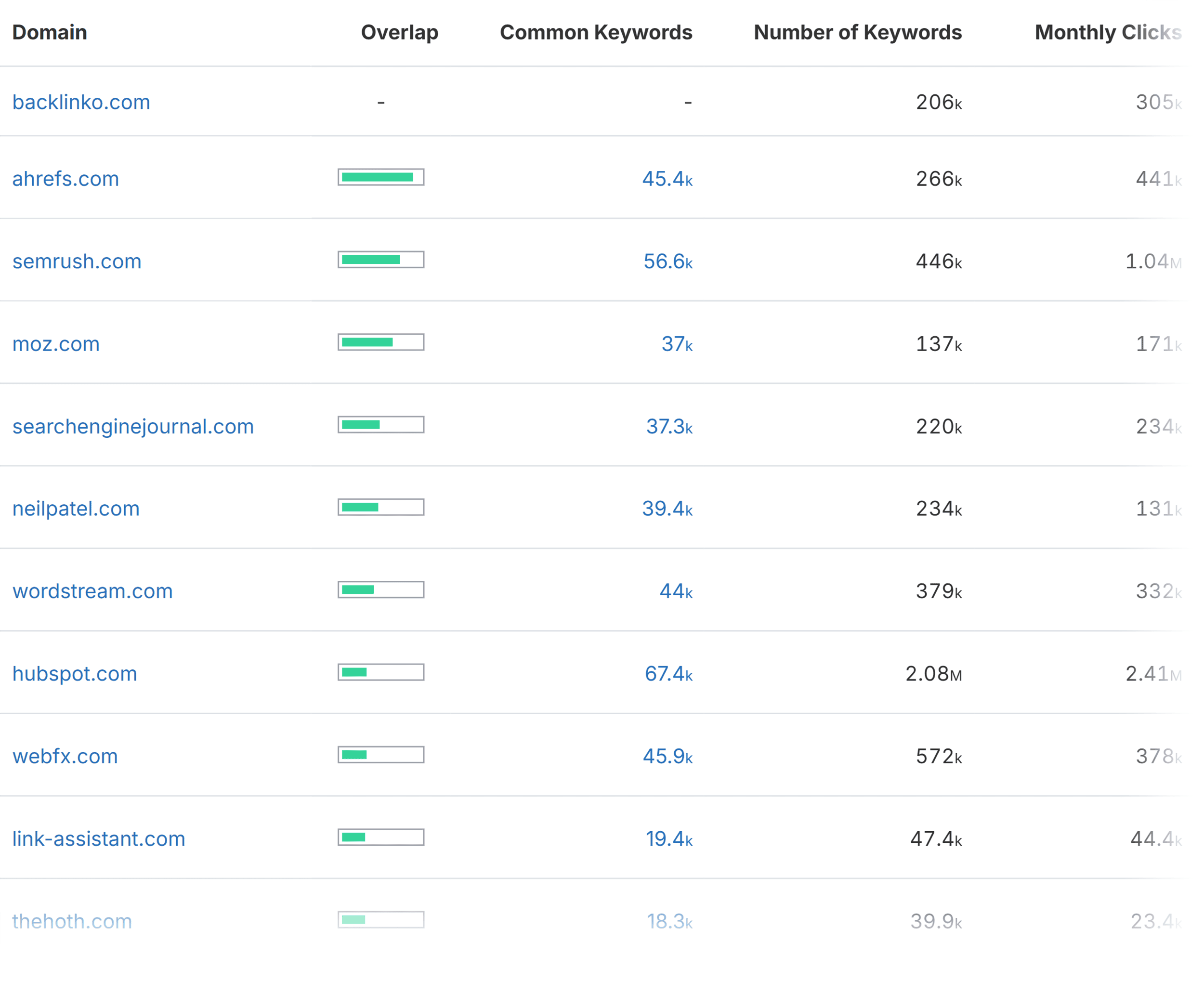
Task: Open the ahrefs.com domain link
Action: tap(65, 179)
